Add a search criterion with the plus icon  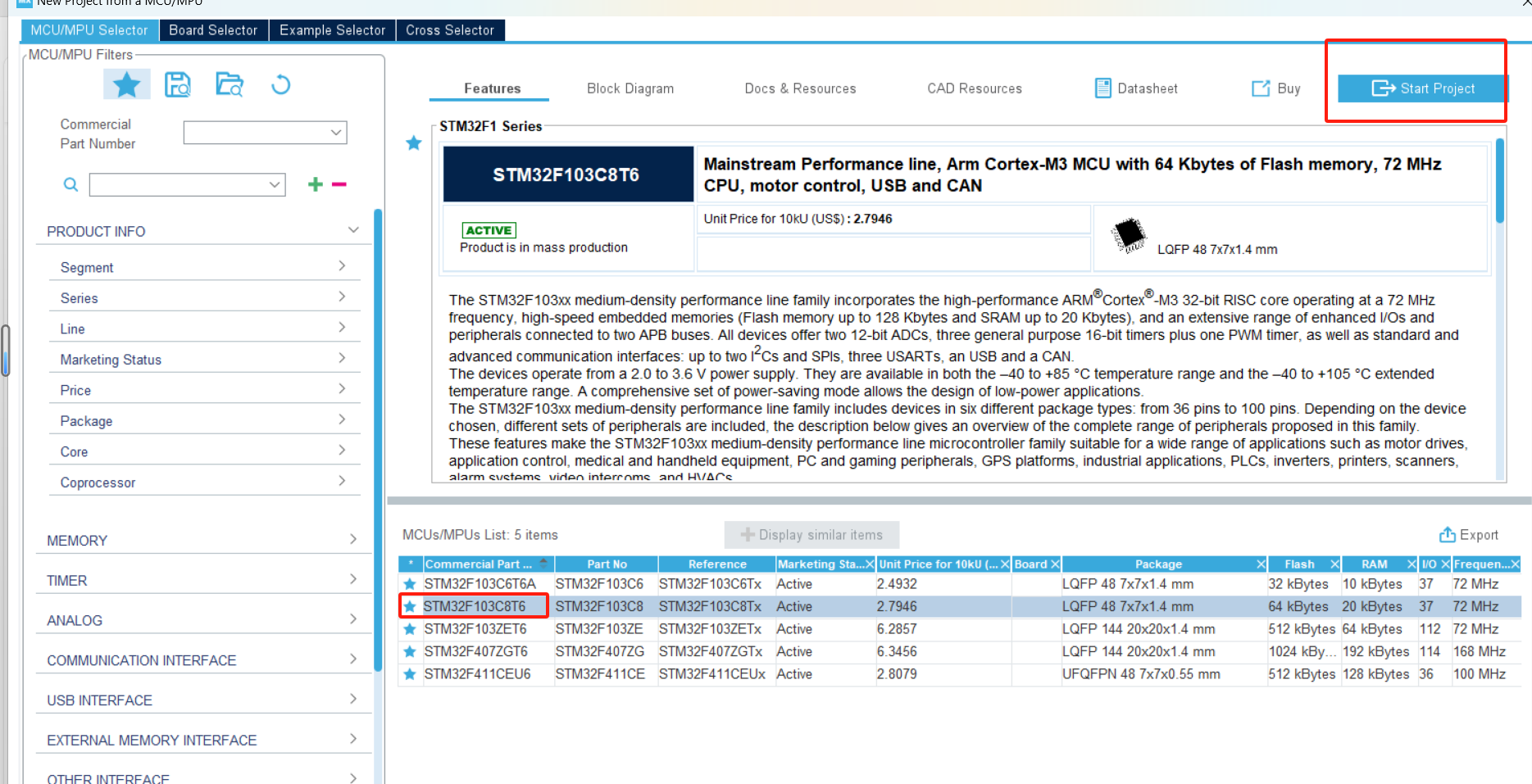click(315, 184)
